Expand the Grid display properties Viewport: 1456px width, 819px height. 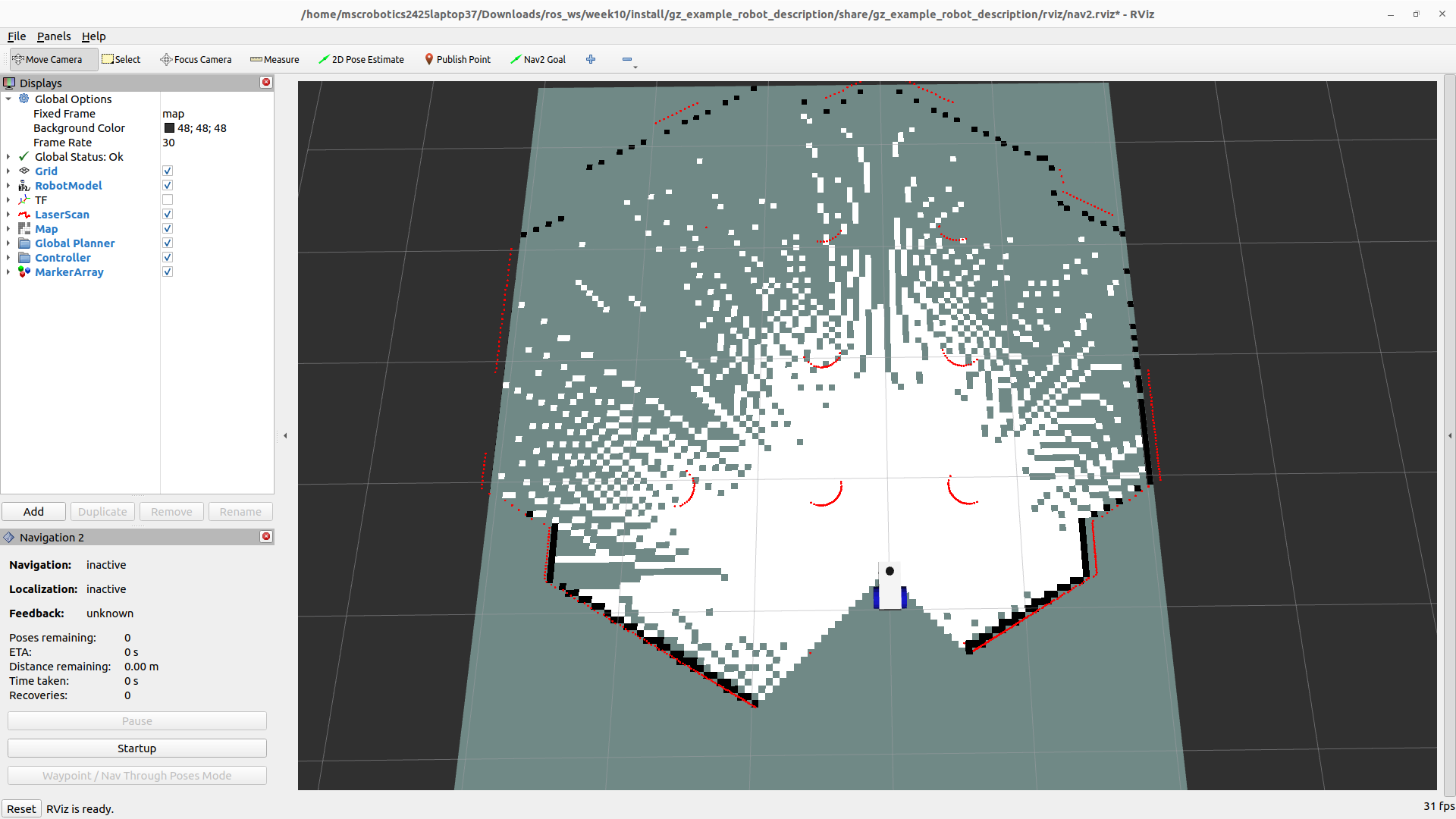[x=8, y=171]
